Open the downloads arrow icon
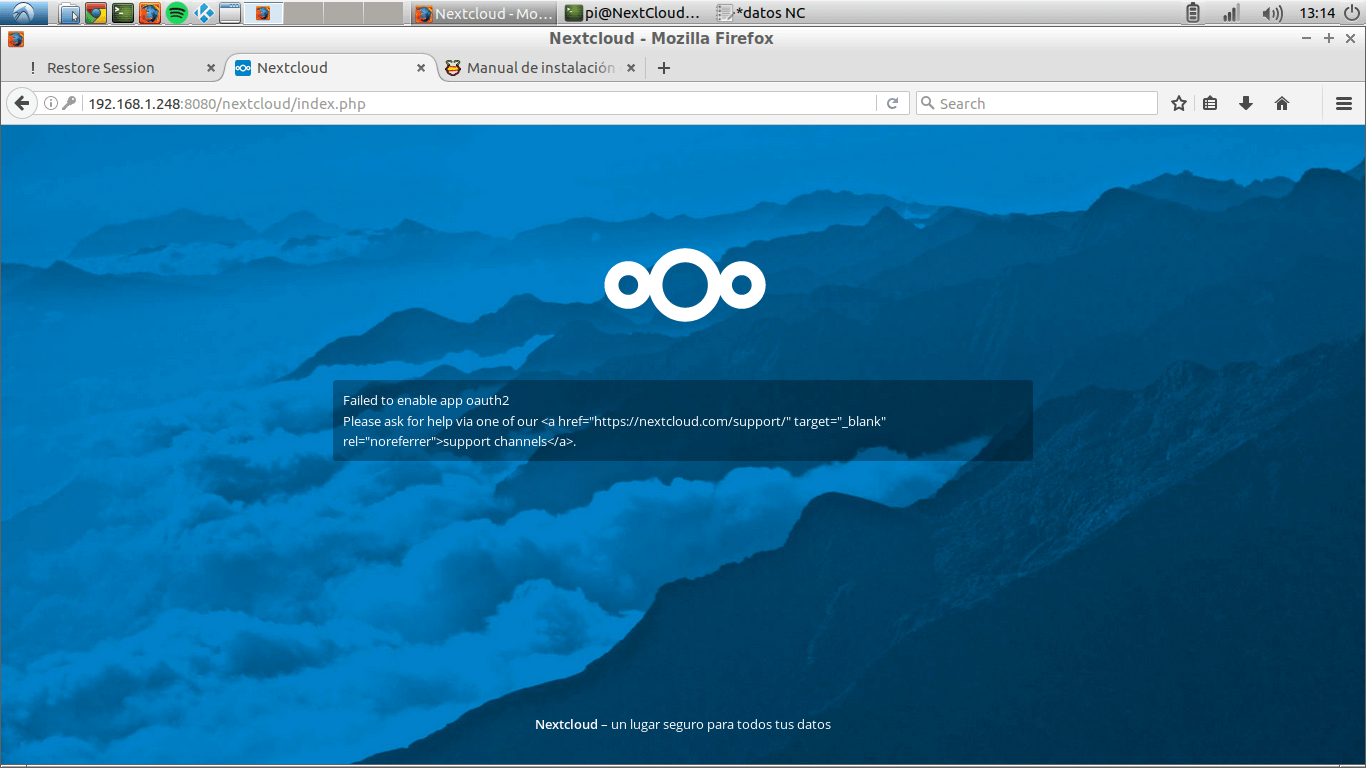Viewport: 1366px width, 768px height. pos(1246,103)
